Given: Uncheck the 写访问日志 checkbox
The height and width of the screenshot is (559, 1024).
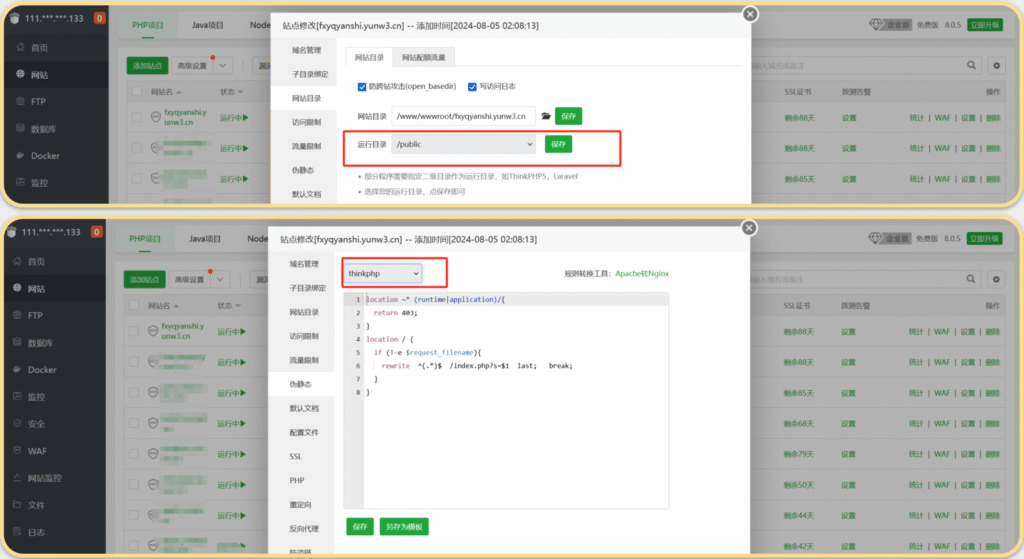Looking at the screenshot, I should 473,87.
